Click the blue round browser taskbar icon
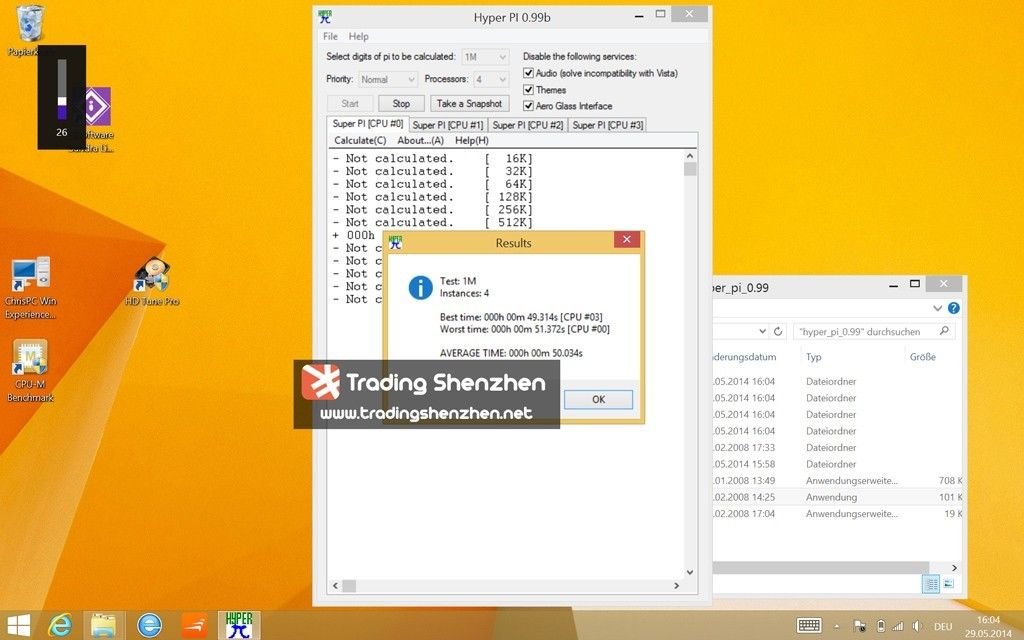This screenshot has height=640, width=1024. coord(150,625)
